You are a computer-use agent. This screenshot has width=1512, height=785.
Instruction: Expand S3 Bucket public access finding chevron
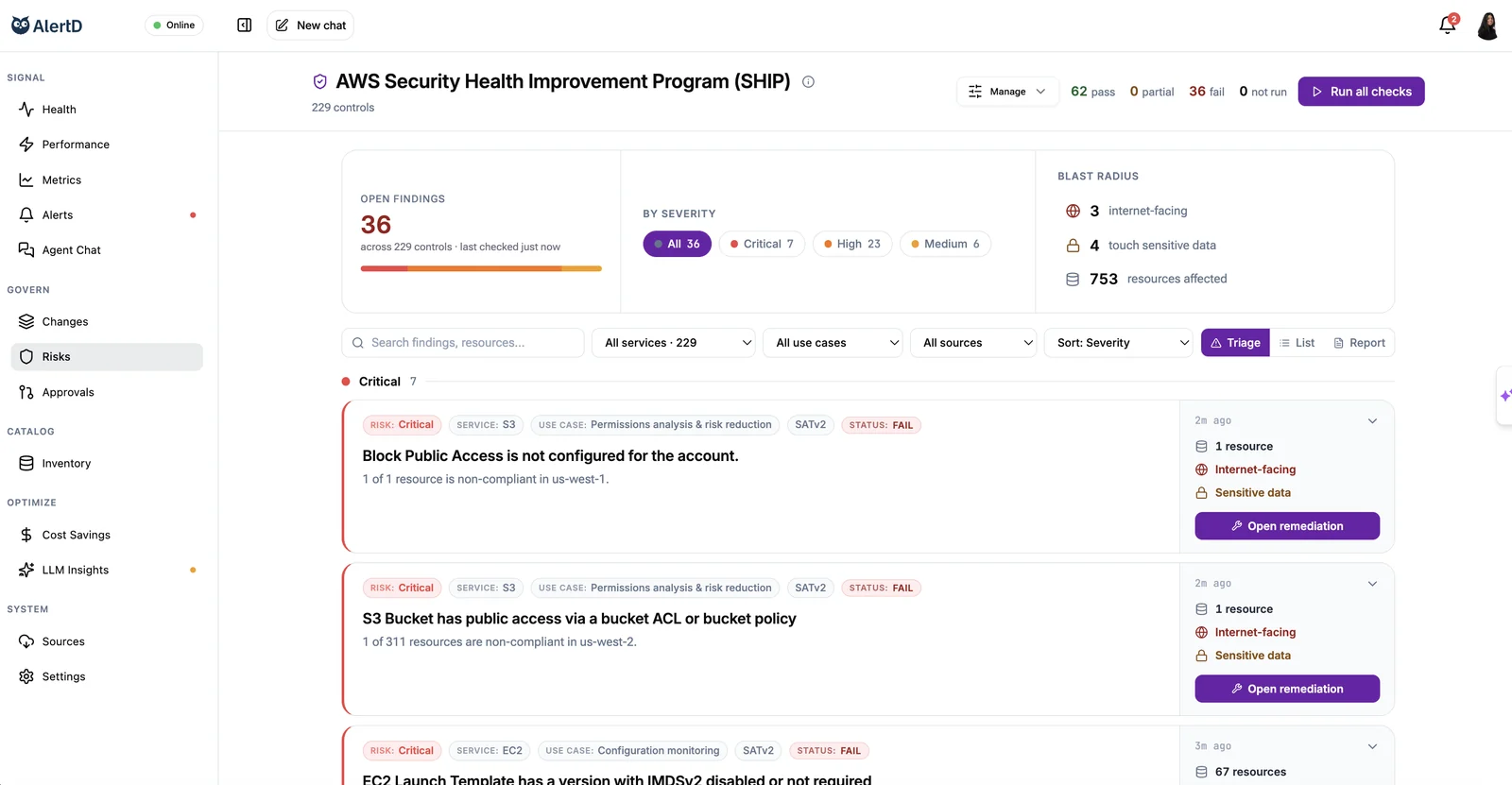click(x=1373, y=584)
